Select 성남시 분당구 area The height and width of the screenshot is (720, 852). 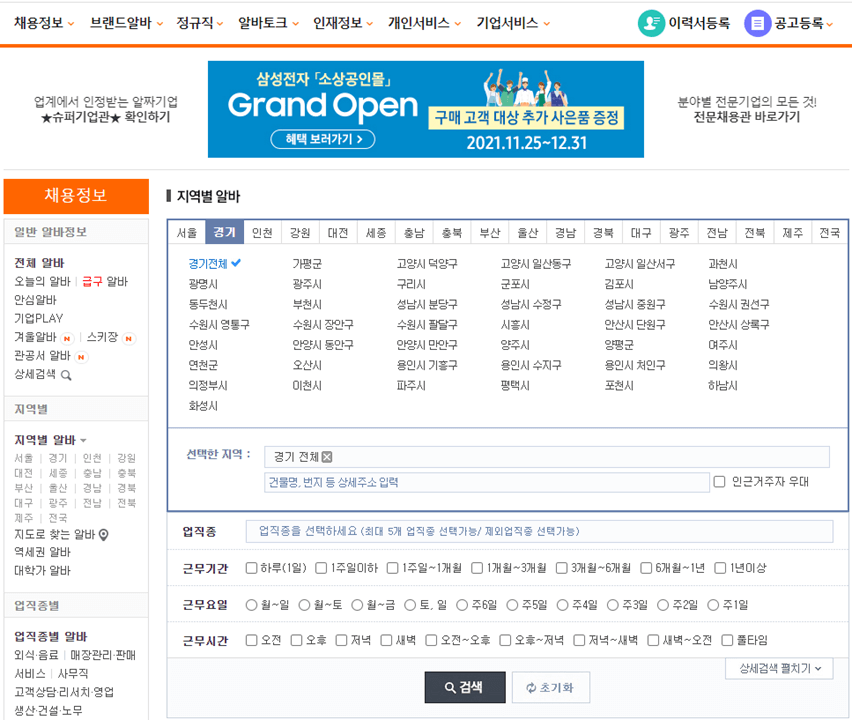tap(427, 304)
